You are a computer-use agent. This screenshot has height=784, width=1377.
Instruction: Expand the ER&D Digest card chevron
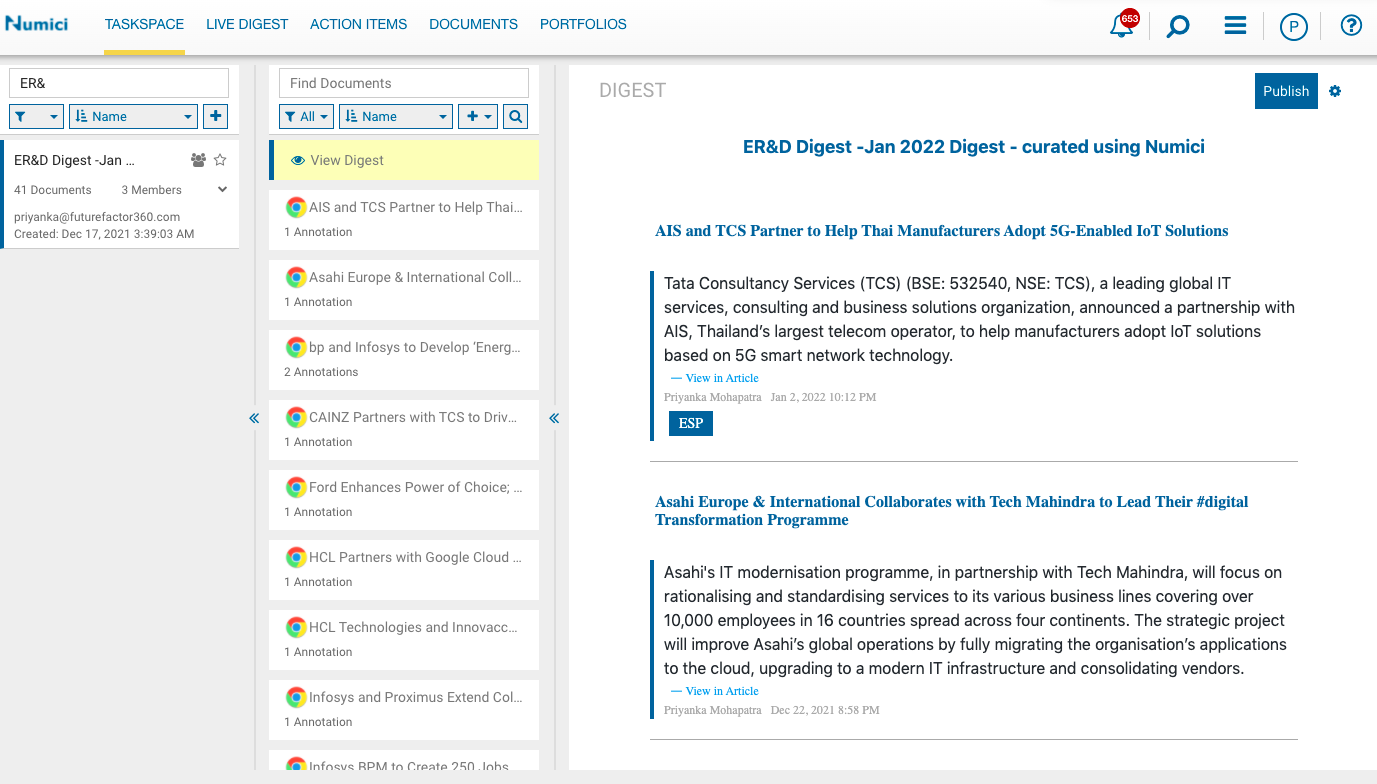[222, 189]
